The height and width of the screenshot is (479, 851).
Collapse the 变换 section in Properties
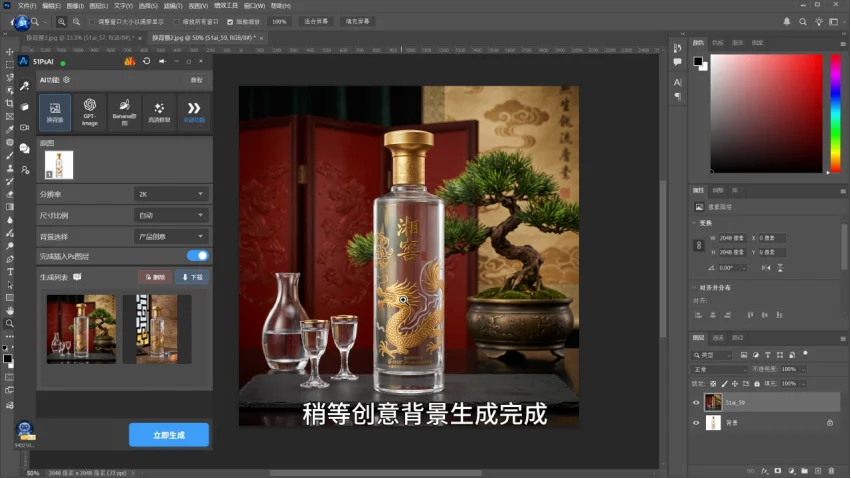694,223
